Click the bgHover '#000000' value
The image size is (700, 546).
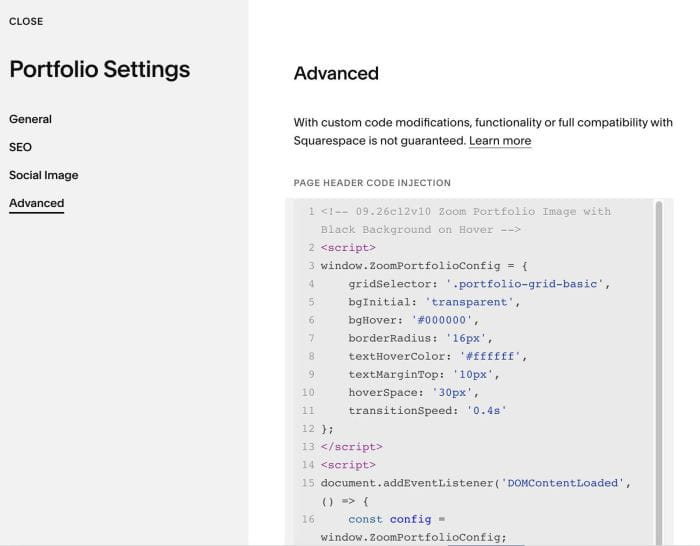coord(442,320)
